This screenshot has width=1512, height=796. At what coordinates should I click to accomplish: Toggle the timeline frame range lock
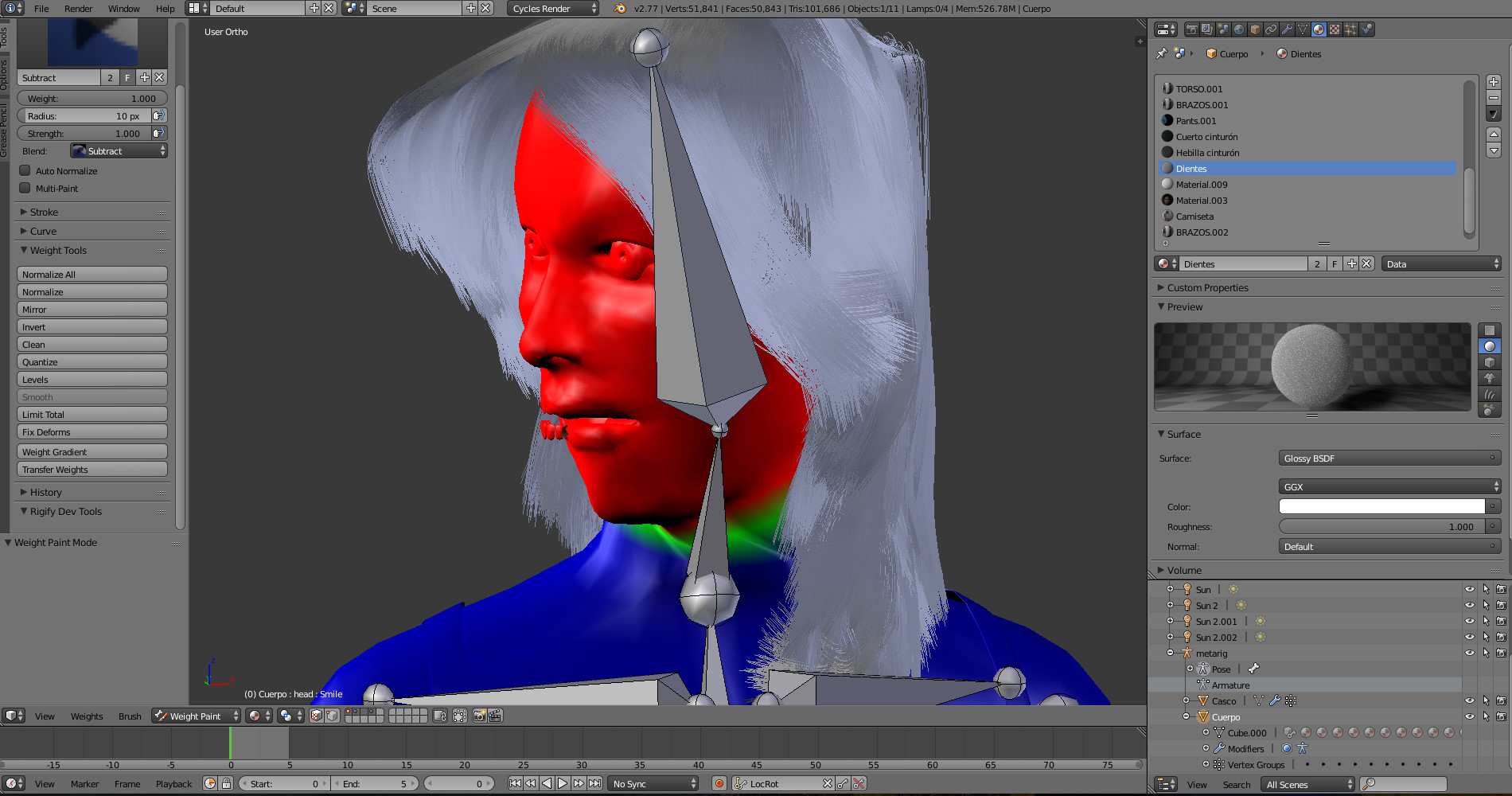coord(226,783)
